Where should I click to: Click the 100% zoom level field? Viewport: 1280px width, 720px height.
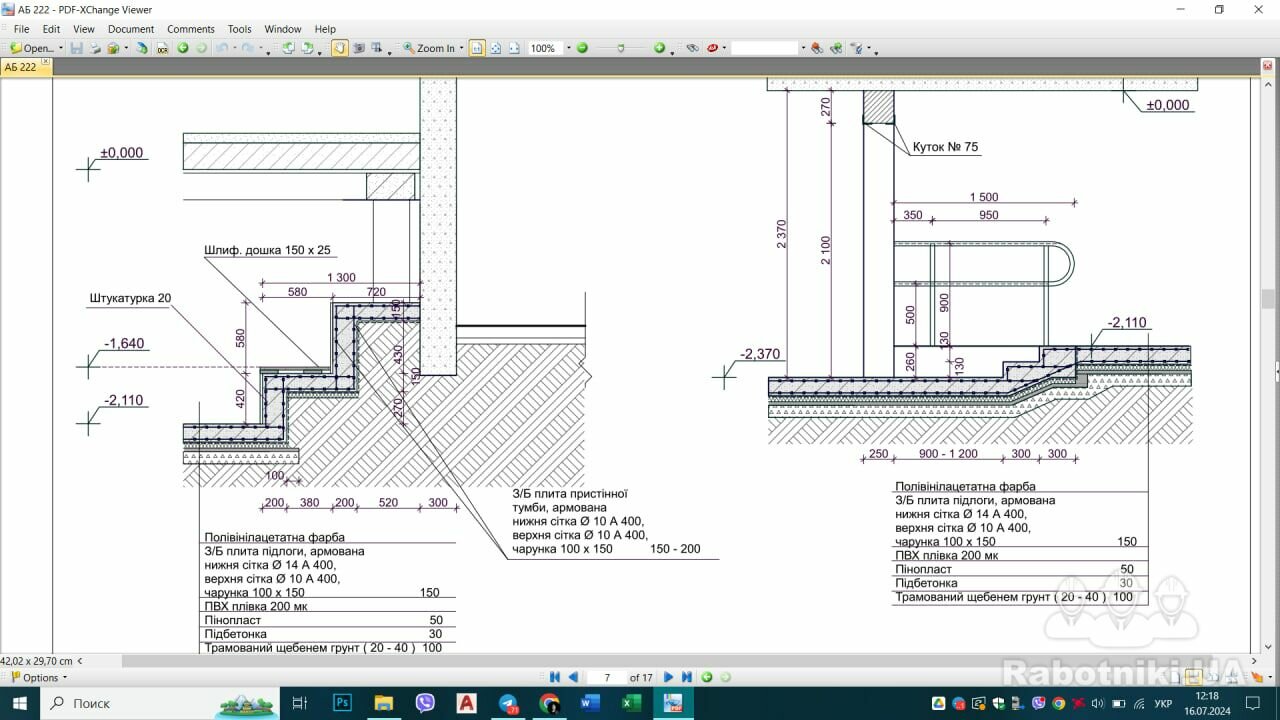546,48
